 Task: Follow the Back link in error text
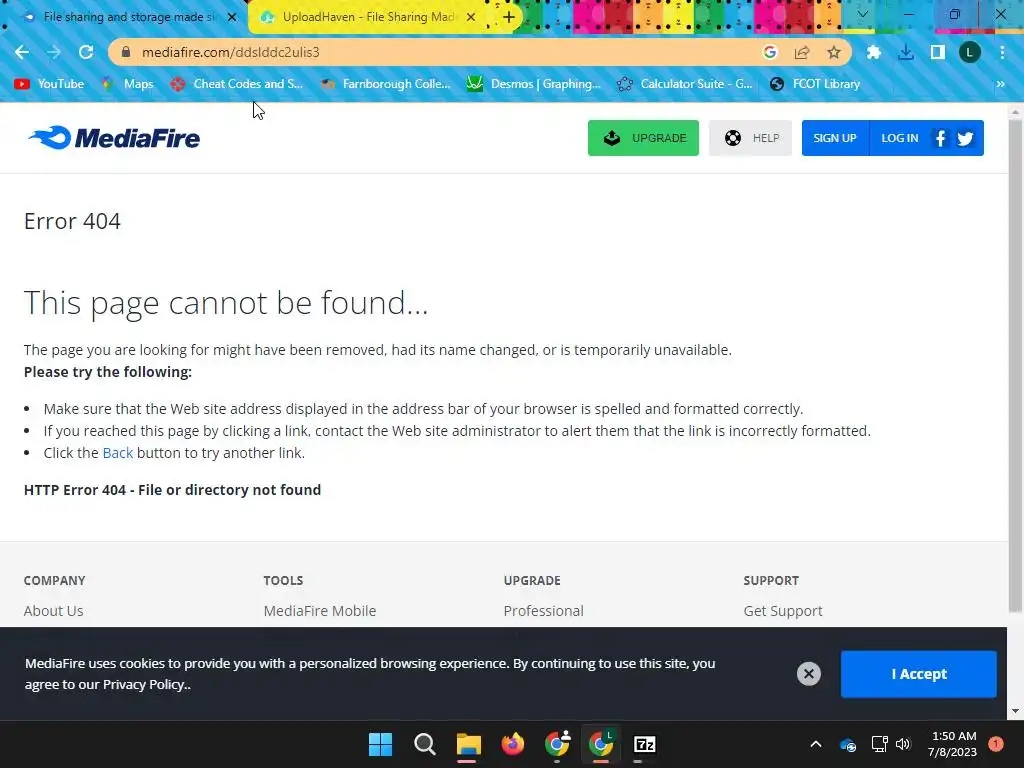pos(118,453)
